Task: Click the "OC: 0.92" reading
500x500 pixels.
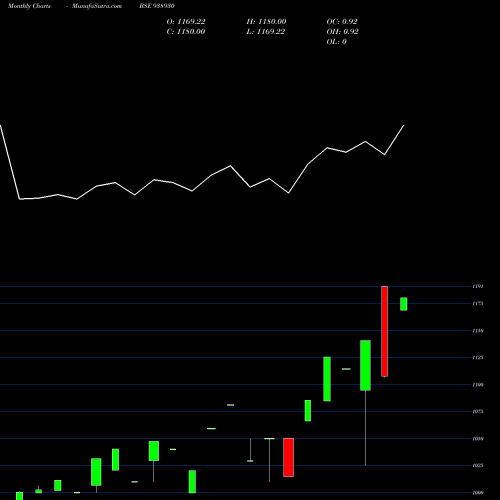Action: click(x=342, y=22)
